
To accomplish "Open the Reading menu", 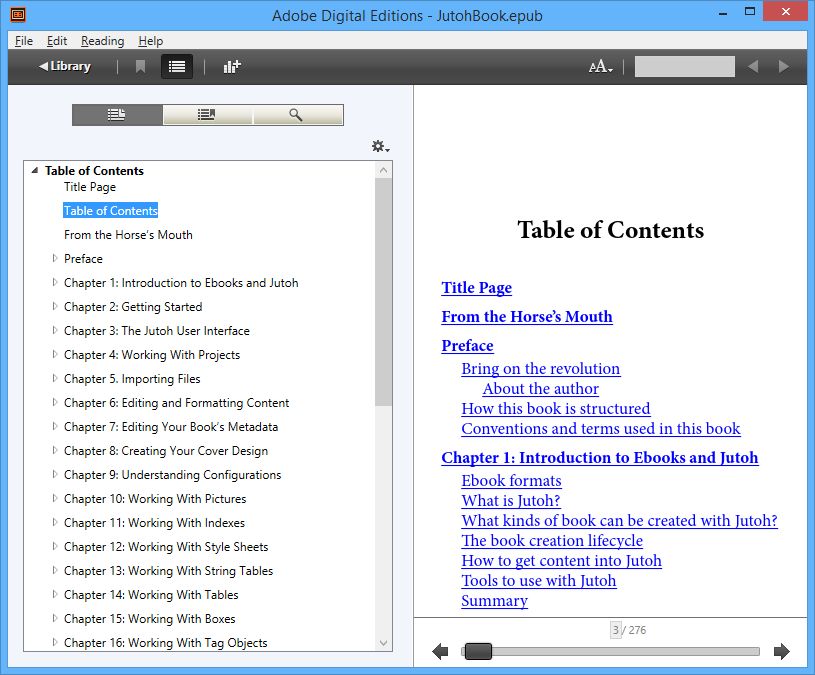I will coord(102,41).
